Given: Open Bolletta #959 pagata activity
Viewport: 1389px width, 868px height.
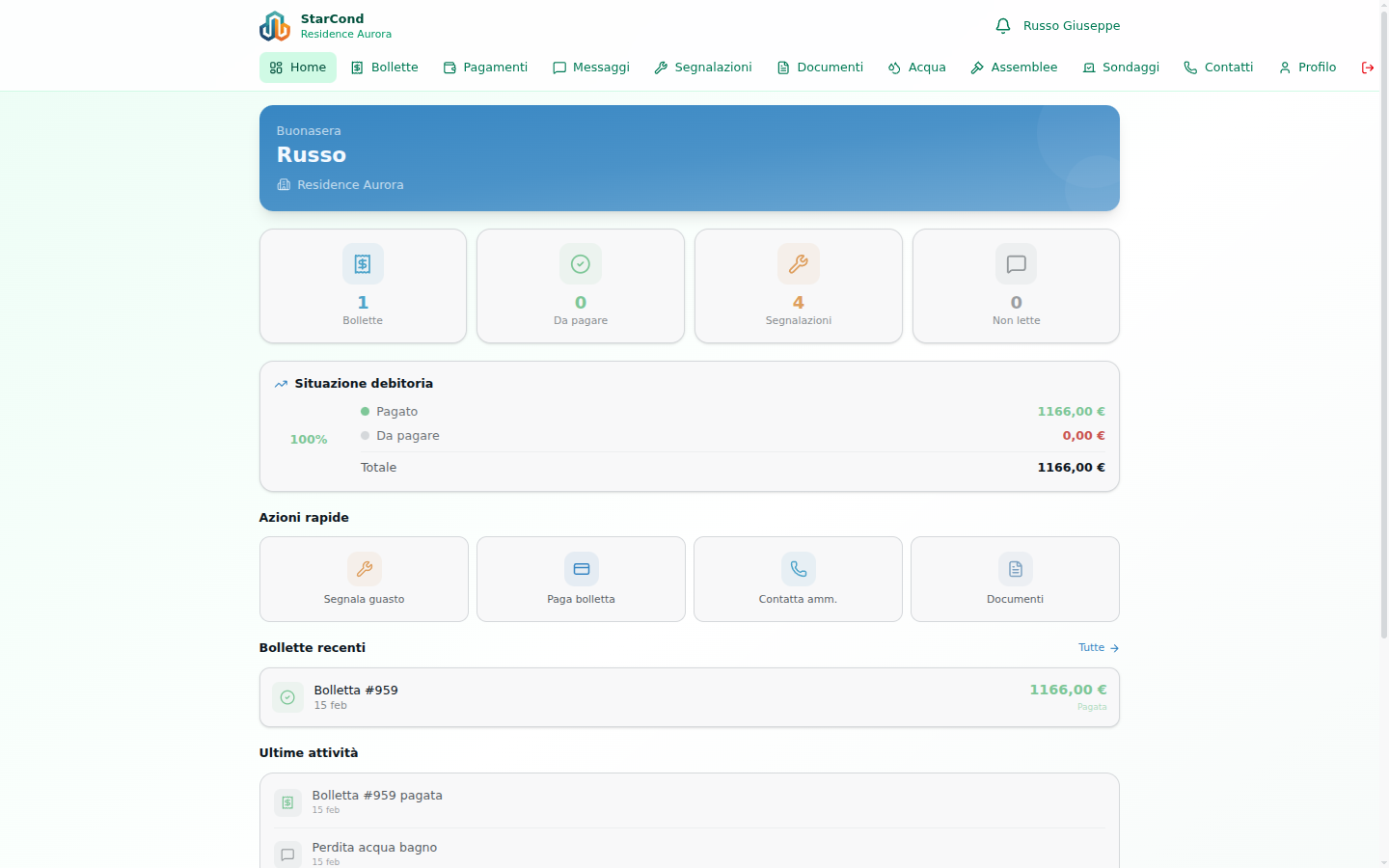Looking at the screenshot, I should coord(690,802).
